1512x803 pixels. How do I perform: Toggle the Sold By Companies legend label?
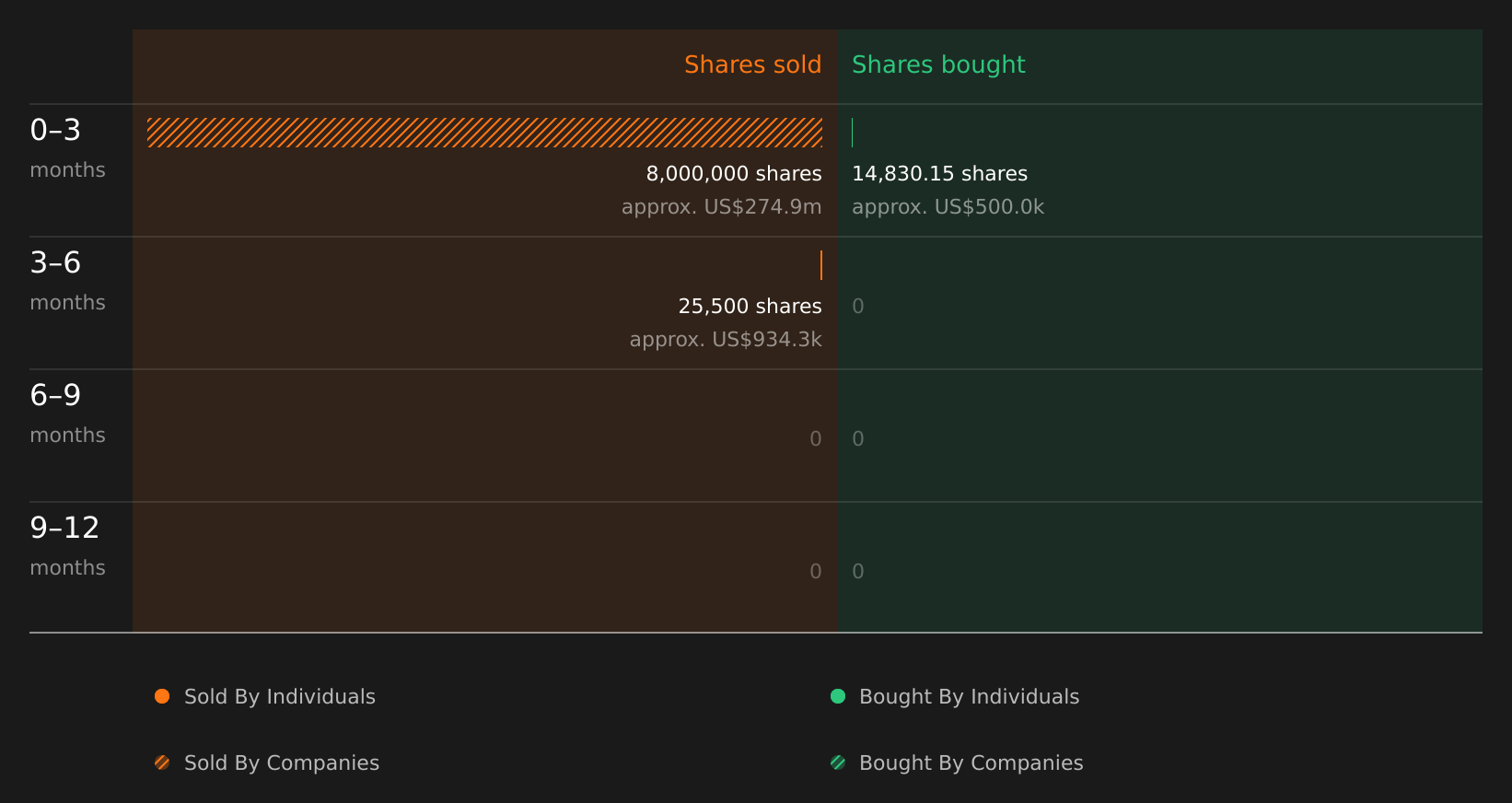[282, 763]
